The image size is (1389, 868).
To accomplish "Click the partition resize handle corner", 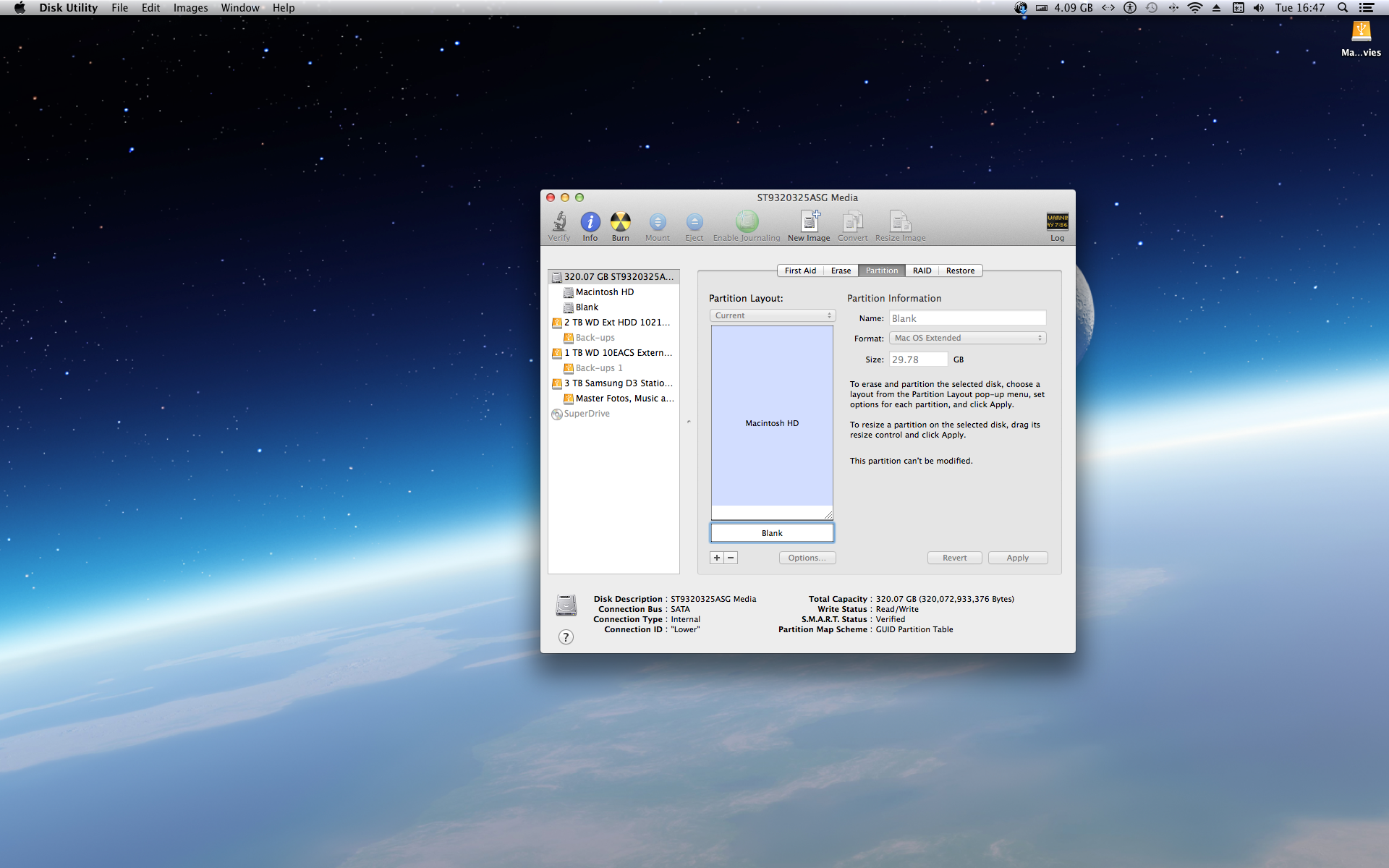I will [x=828, y=515].
